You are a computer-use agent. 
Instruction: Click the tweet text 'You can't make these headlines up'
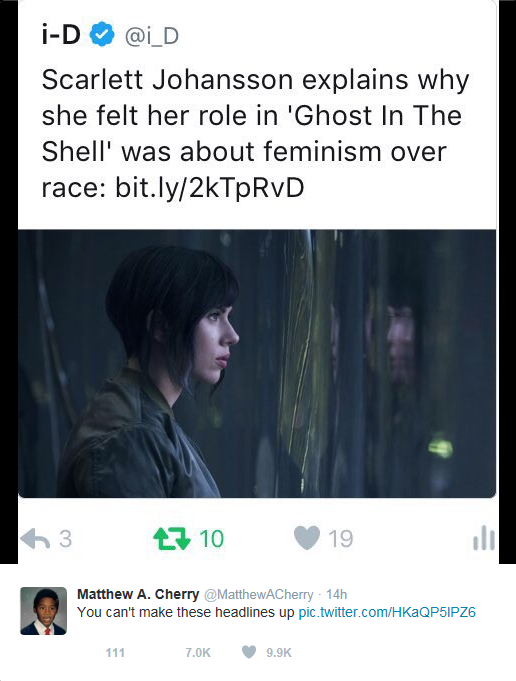[x=185, y=612]
